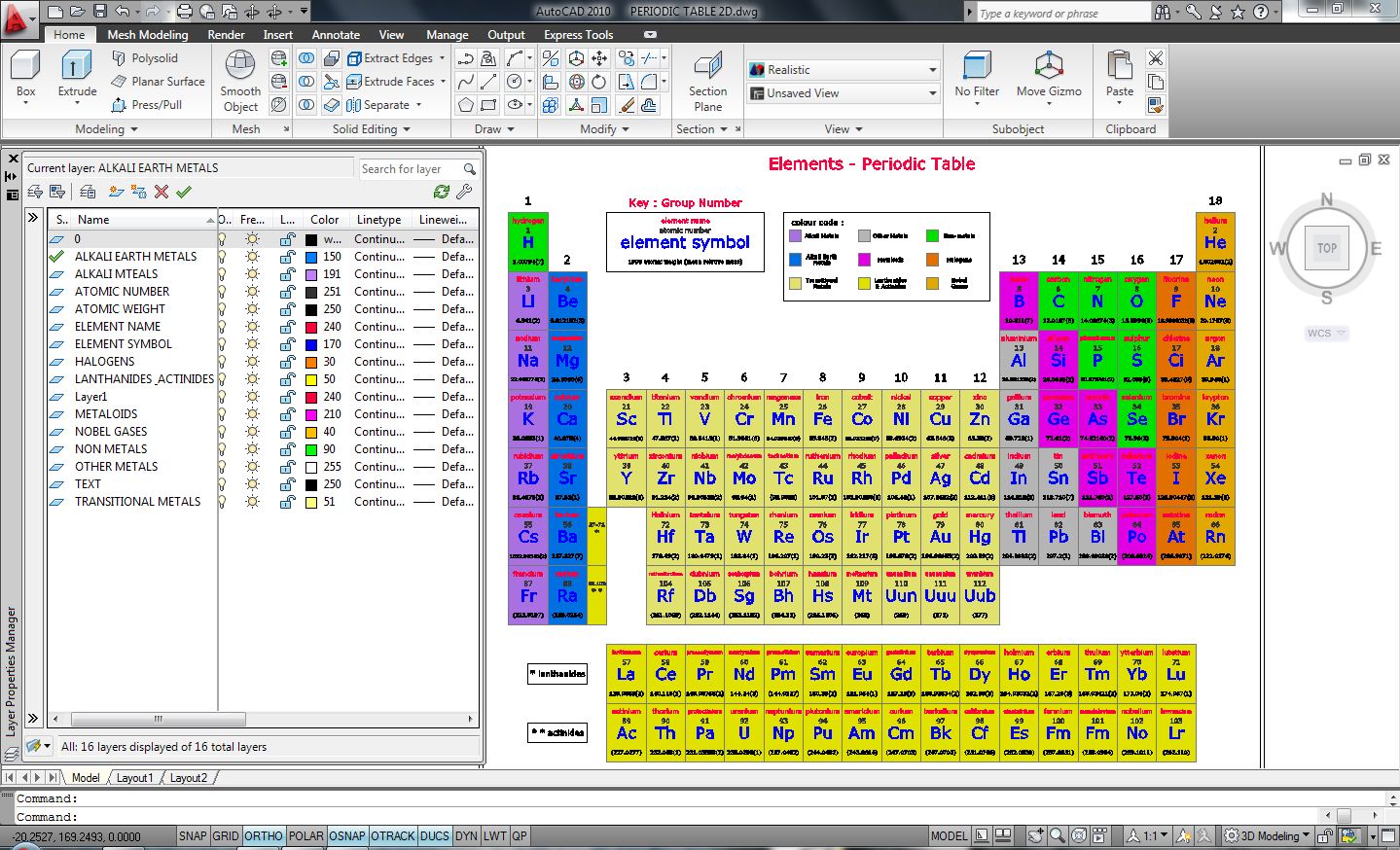Viewport: 1400px width, 850px height.
Task: Click the red X Delete Layer icon
Action: point(162,192)
